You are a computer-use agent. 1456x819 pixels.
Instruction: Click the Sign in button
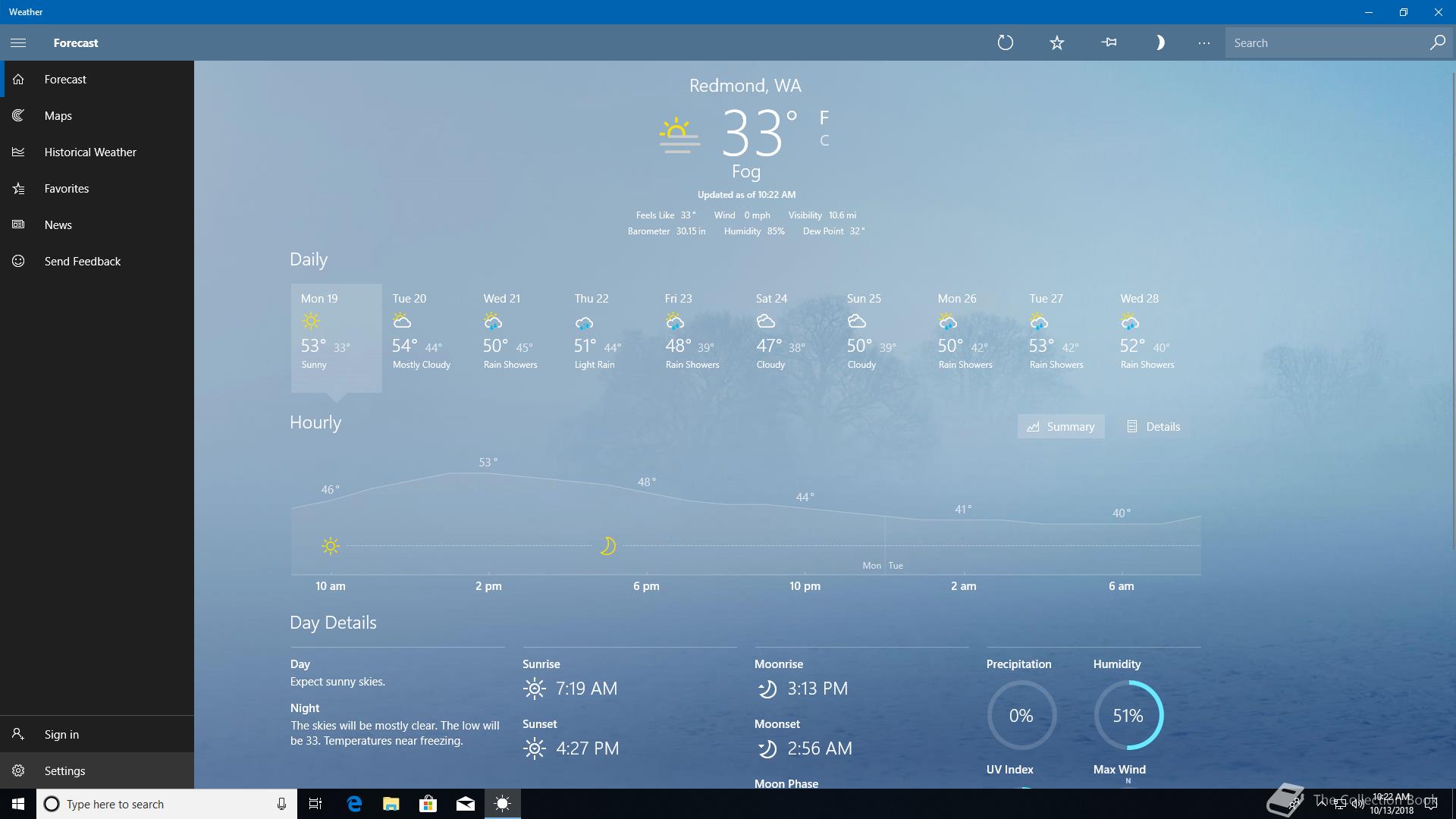pos(97,734)
